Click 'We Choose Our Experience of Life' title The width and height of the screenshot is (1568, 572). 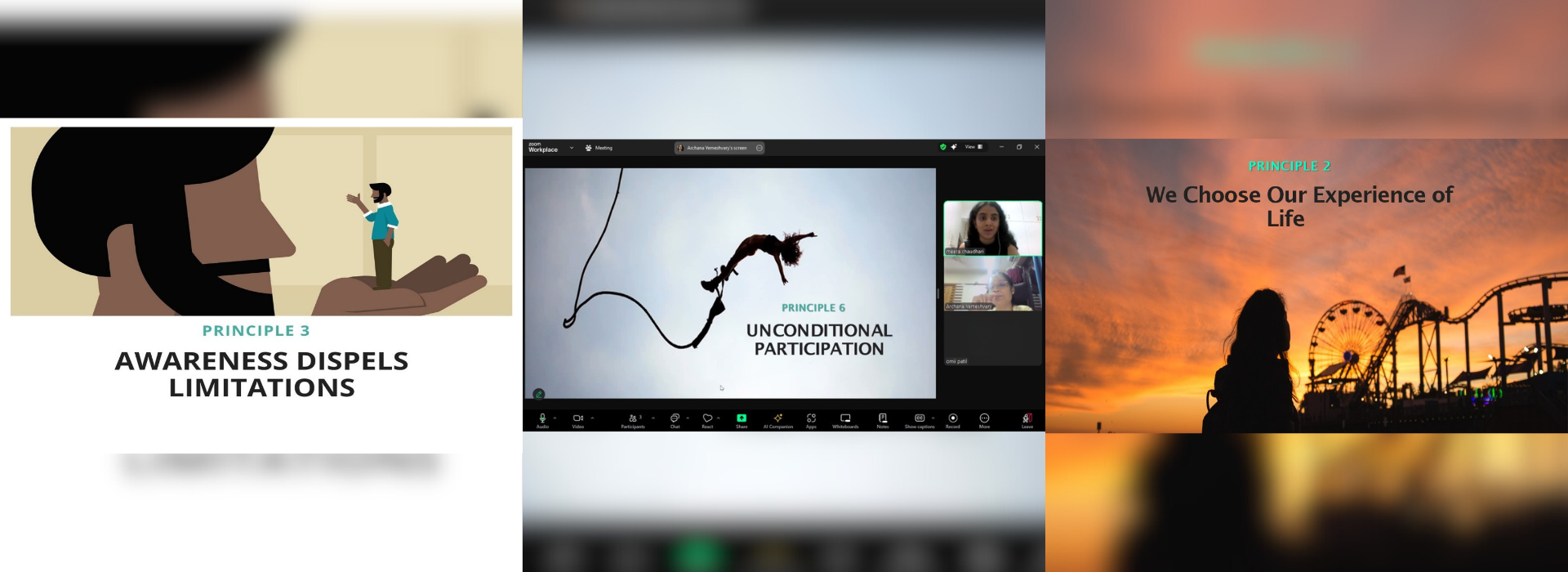pyautogui.click(x=1299, y=207)
